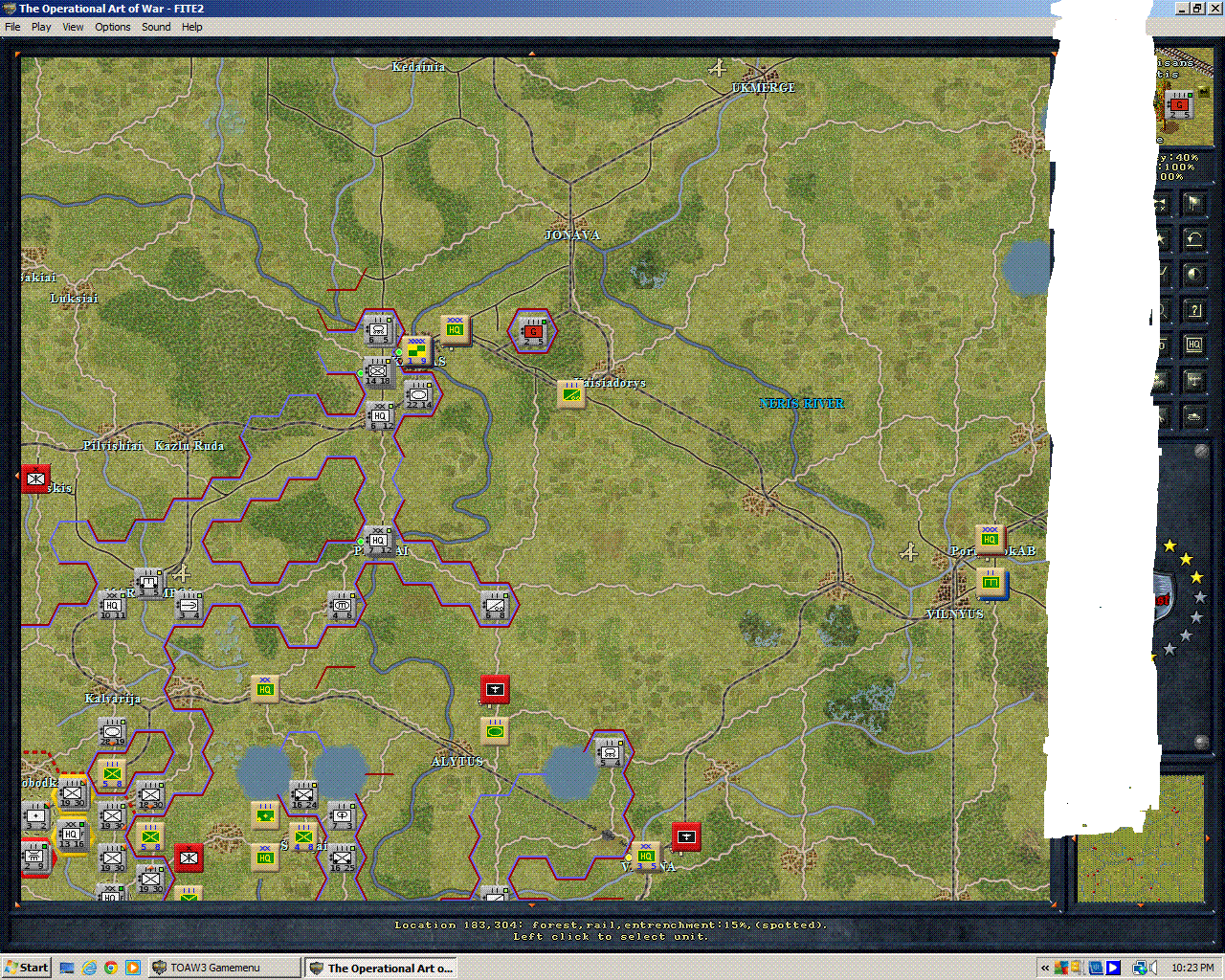Select the HQ counter at Varena
Image resolution: width=1225 pixels, height=980 pixels.
click(x=647, y=856)
